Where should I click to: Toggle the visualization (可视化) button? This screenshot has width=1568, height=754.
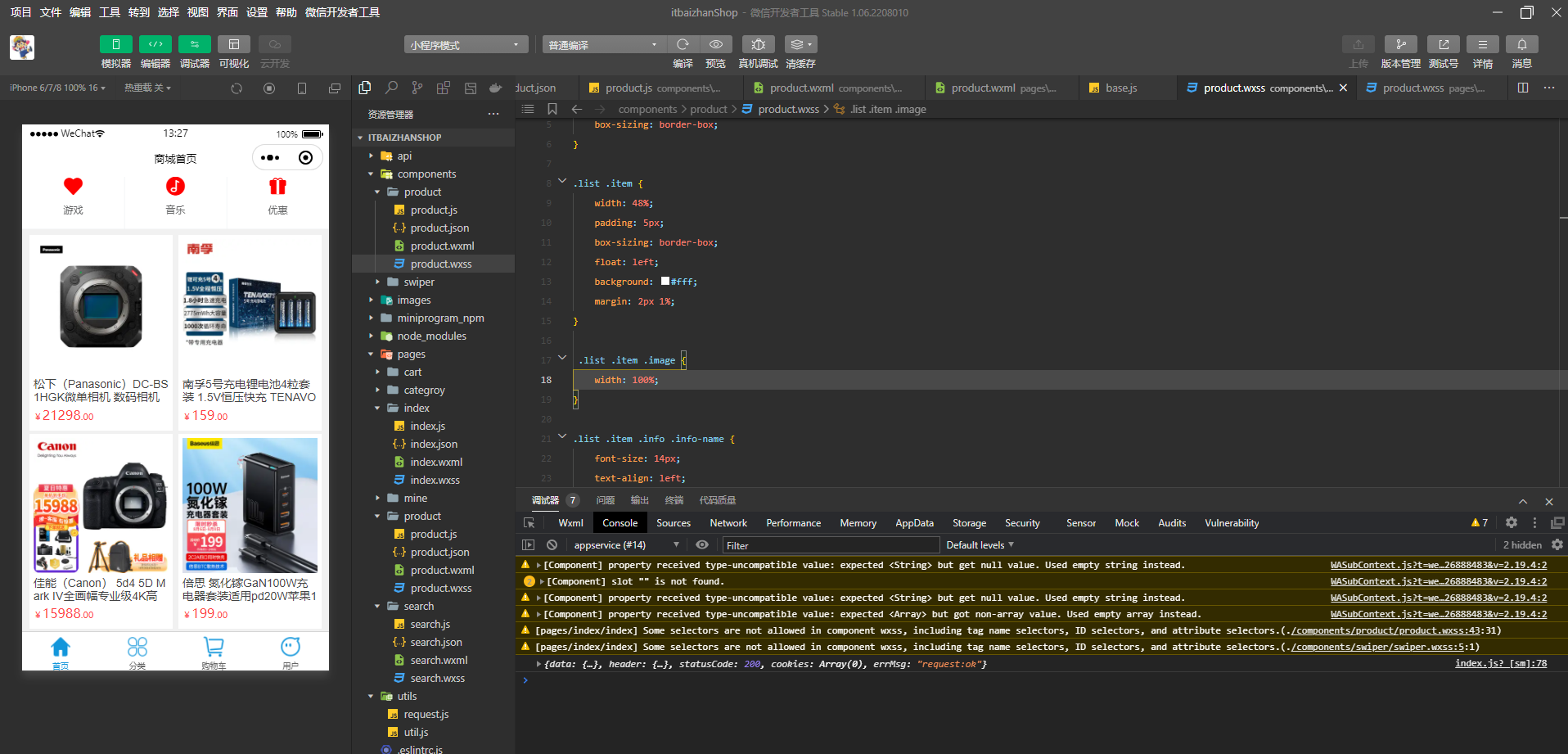(233, 44)
